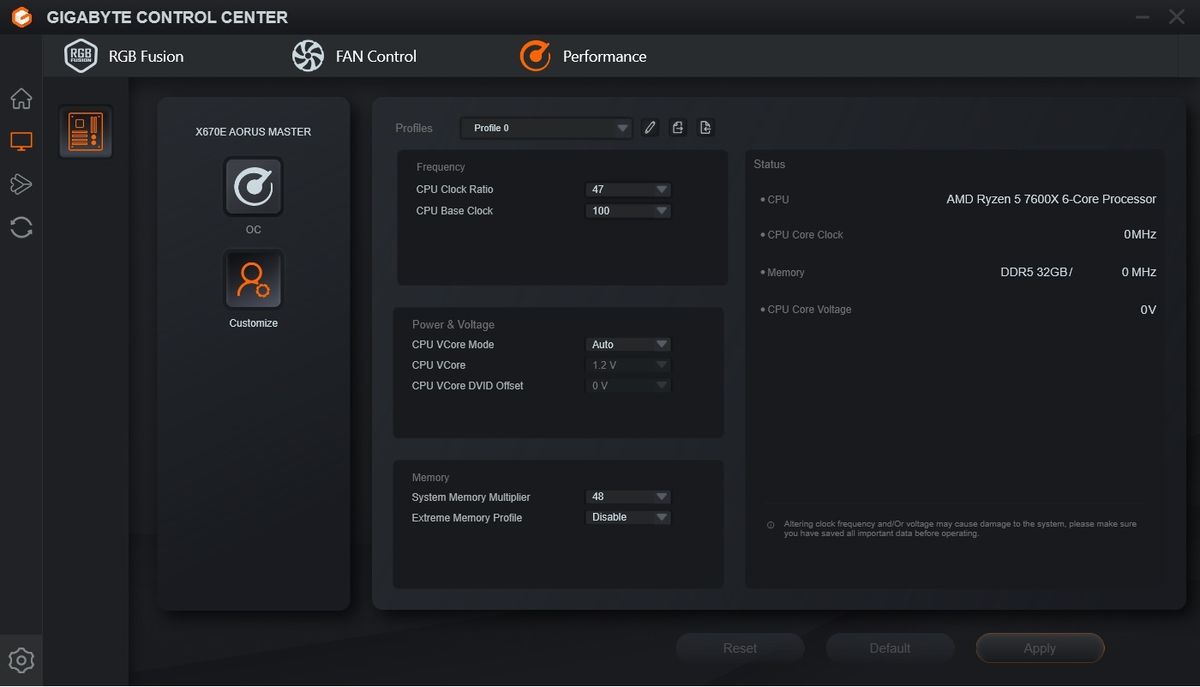Click the Reset button
This screenshot has height=687, width=1200.
[740, 648]
